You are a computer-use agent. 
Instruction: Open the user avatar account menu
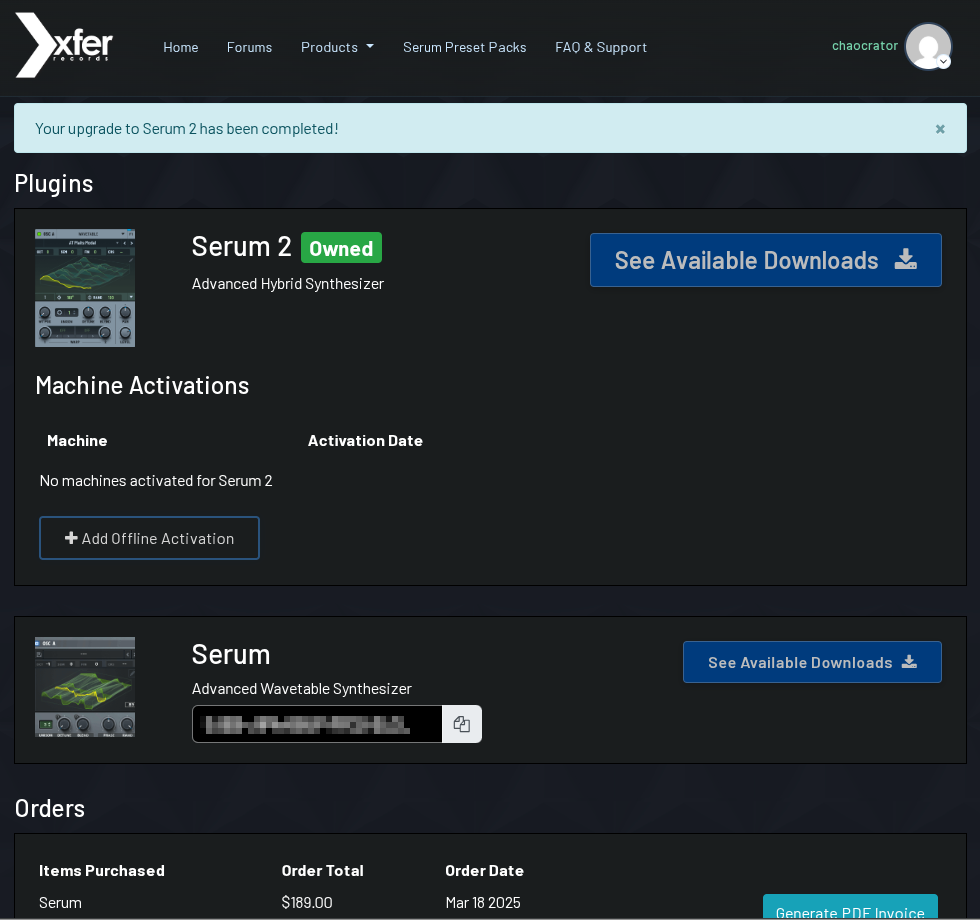click(928, 46)
